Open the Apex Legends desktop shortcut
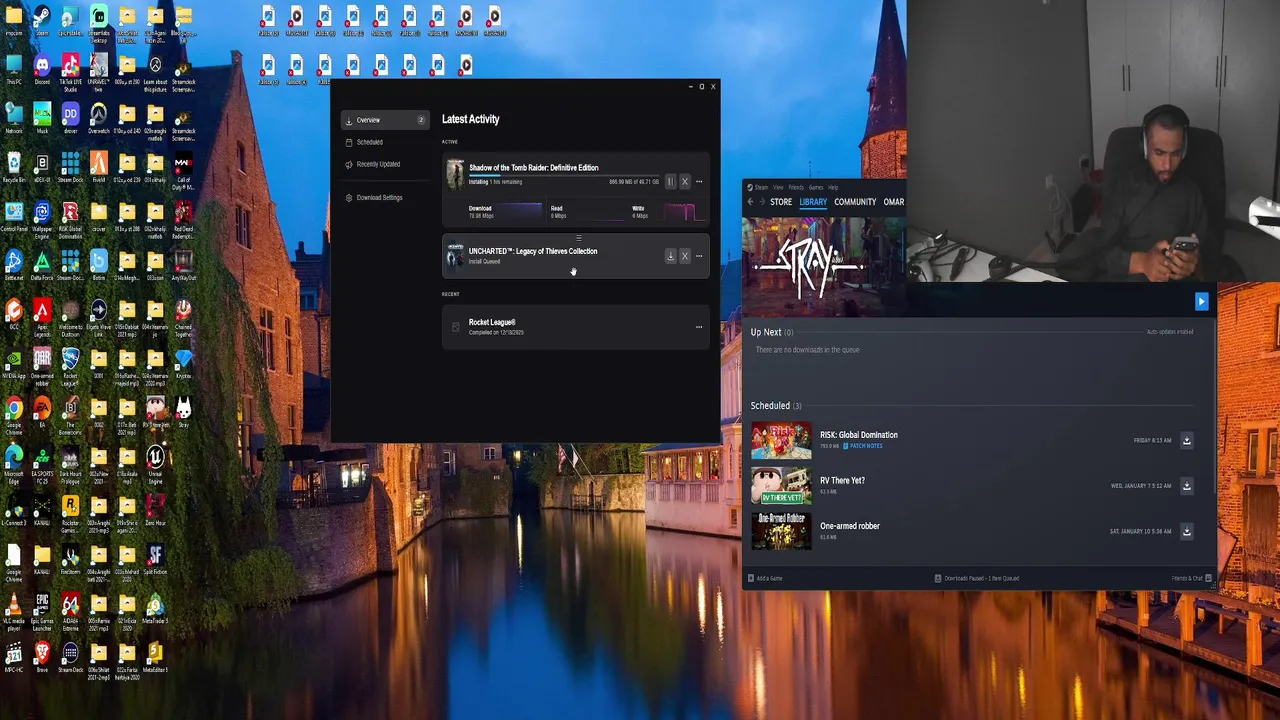The width and height of the screenshot is (1280, 720). point(42,319)
